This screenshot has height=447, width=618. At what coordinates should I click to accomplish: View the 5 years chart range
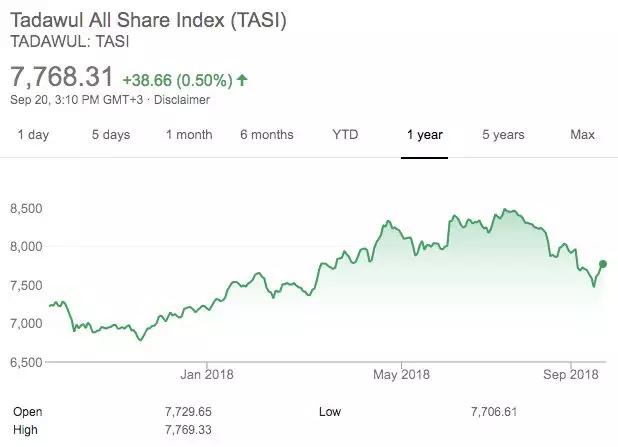[x=502, y=135]
